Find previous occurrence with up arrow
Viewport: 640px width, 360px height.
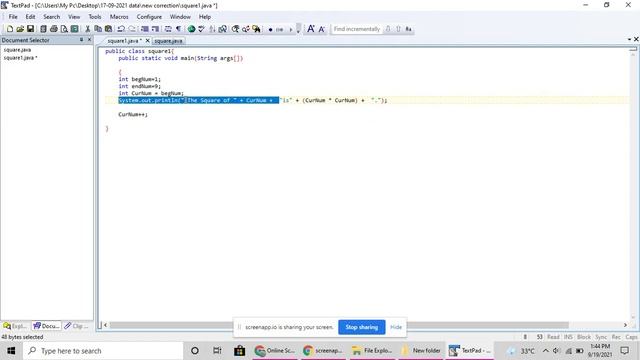click(x=398, y=29)
